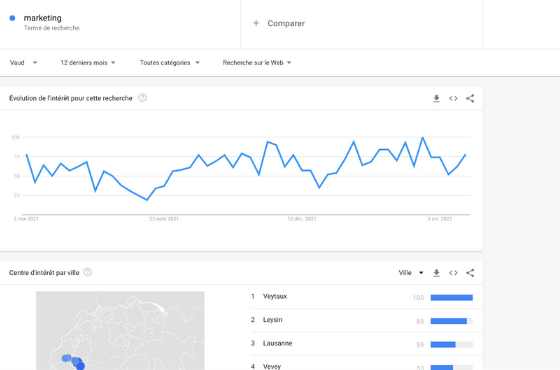Share the city interest panel

click(470, 273)
